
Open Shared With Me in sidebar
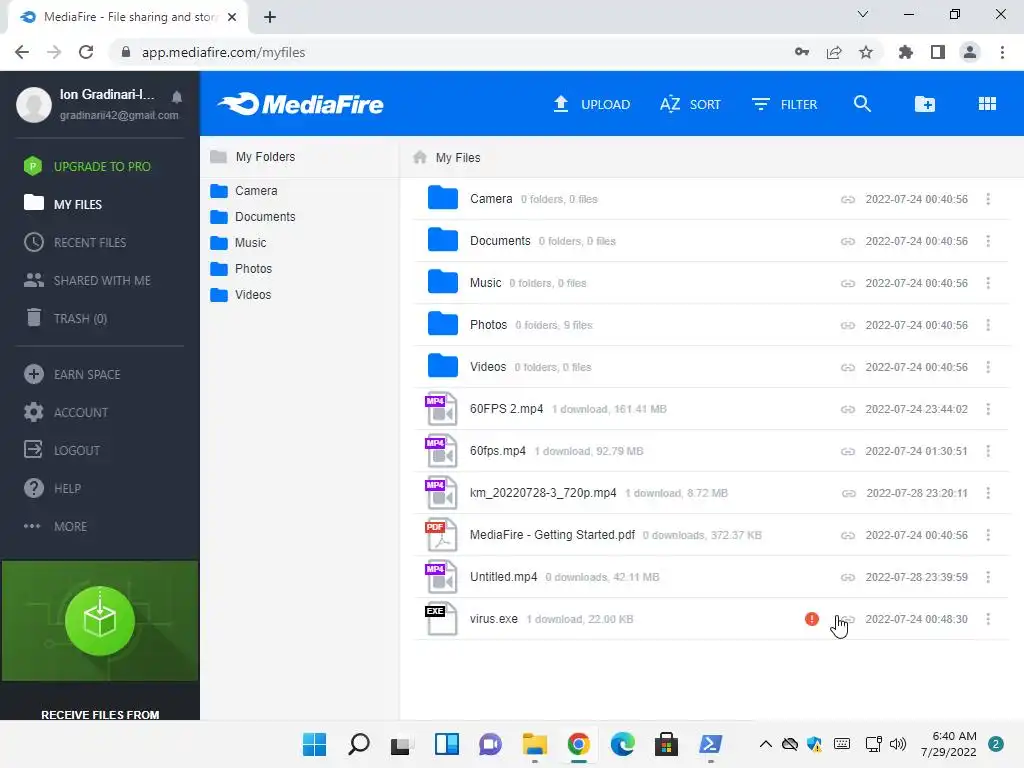pos(88,280)
